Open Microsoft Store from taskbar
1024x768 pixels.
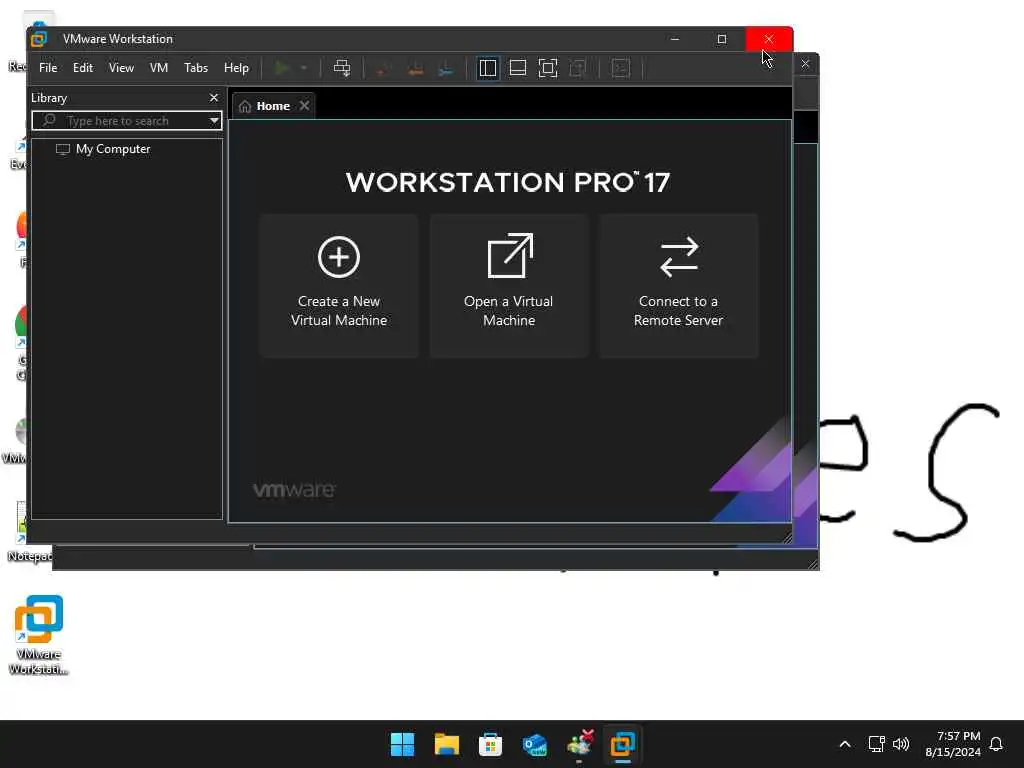490,744
